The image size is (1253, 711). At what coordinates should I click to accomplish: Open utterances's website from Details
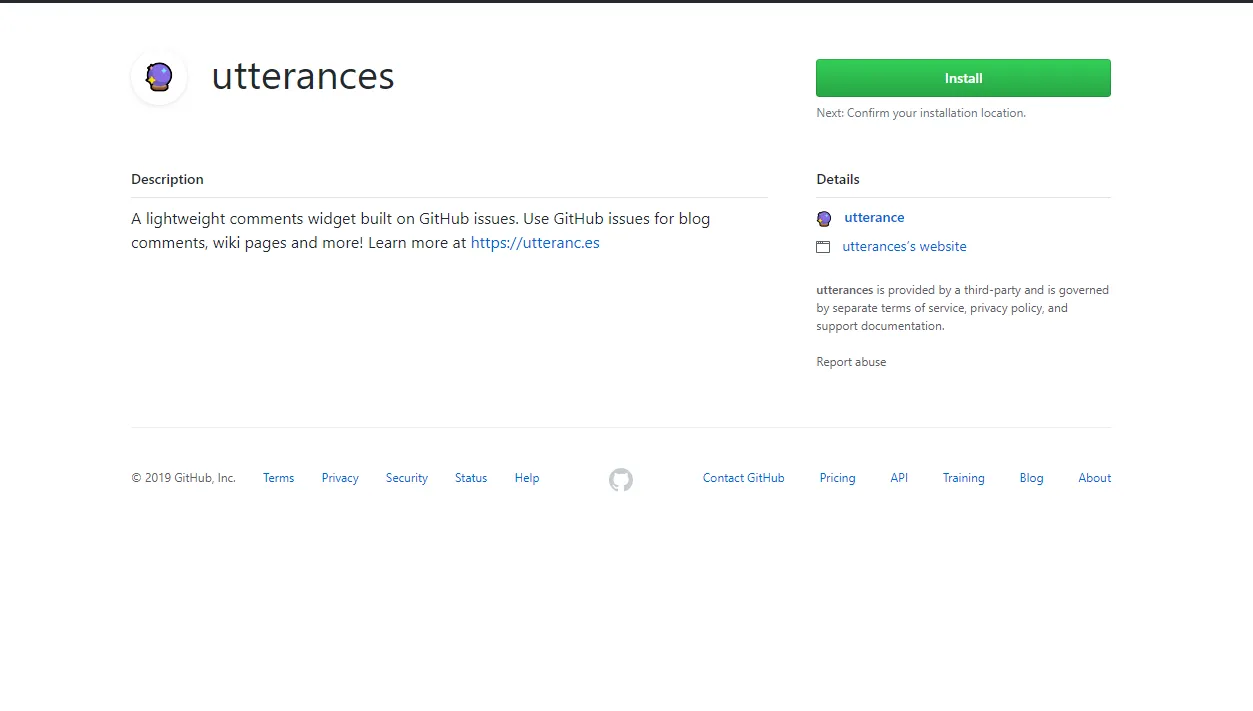pos(904,246)
